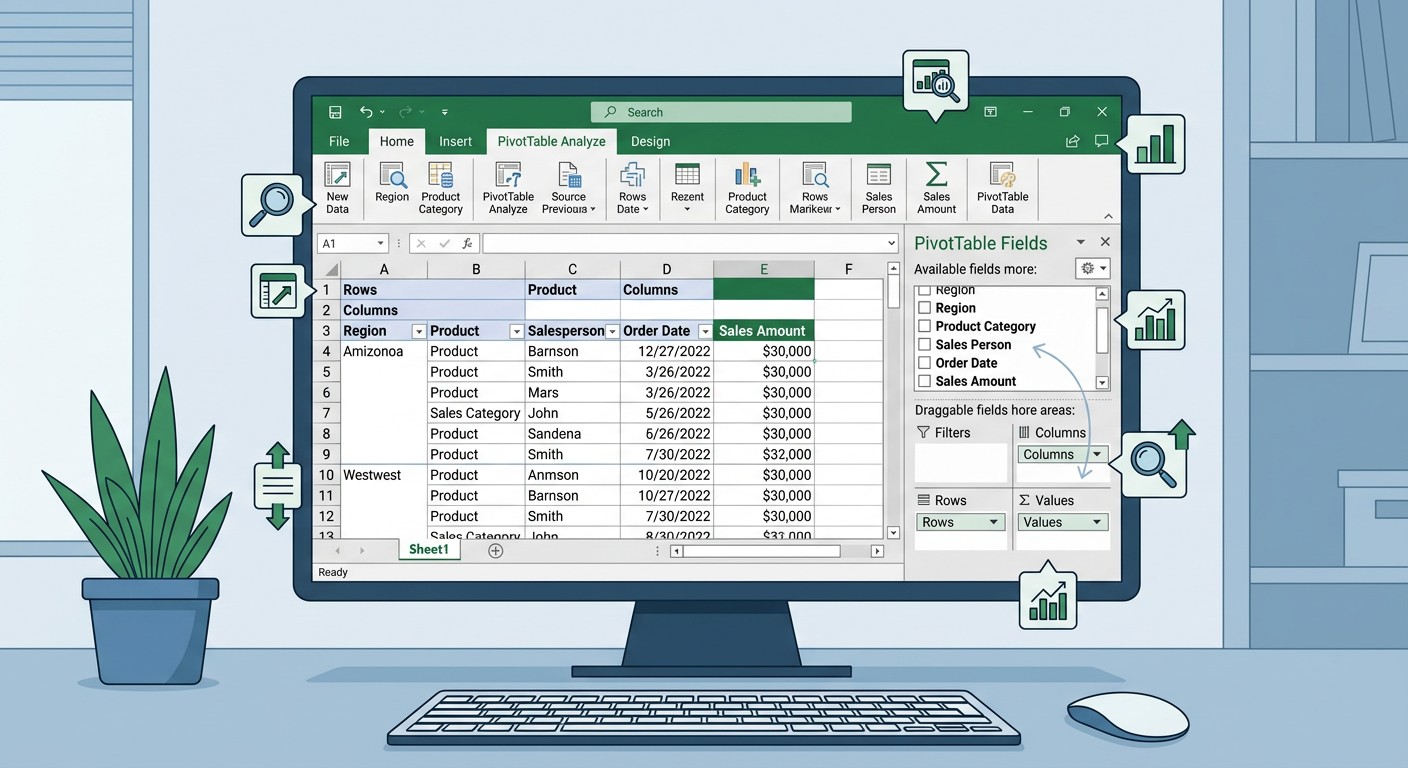The image size is (1408, 768).
Task: Check the Sales Person field checkbox
Action: pyautogui.click(x=925, y=344)
